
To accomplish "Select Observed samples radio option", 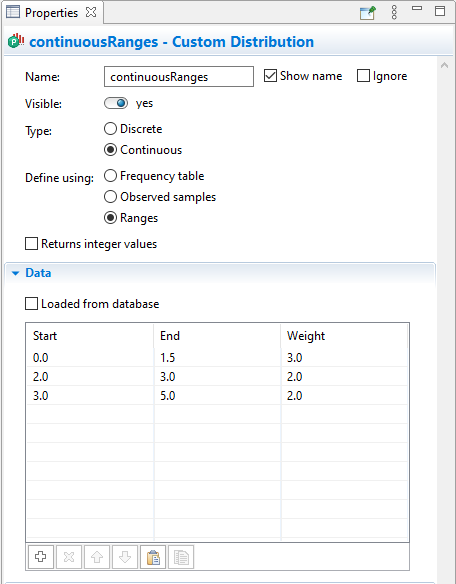I will point(110,197).
